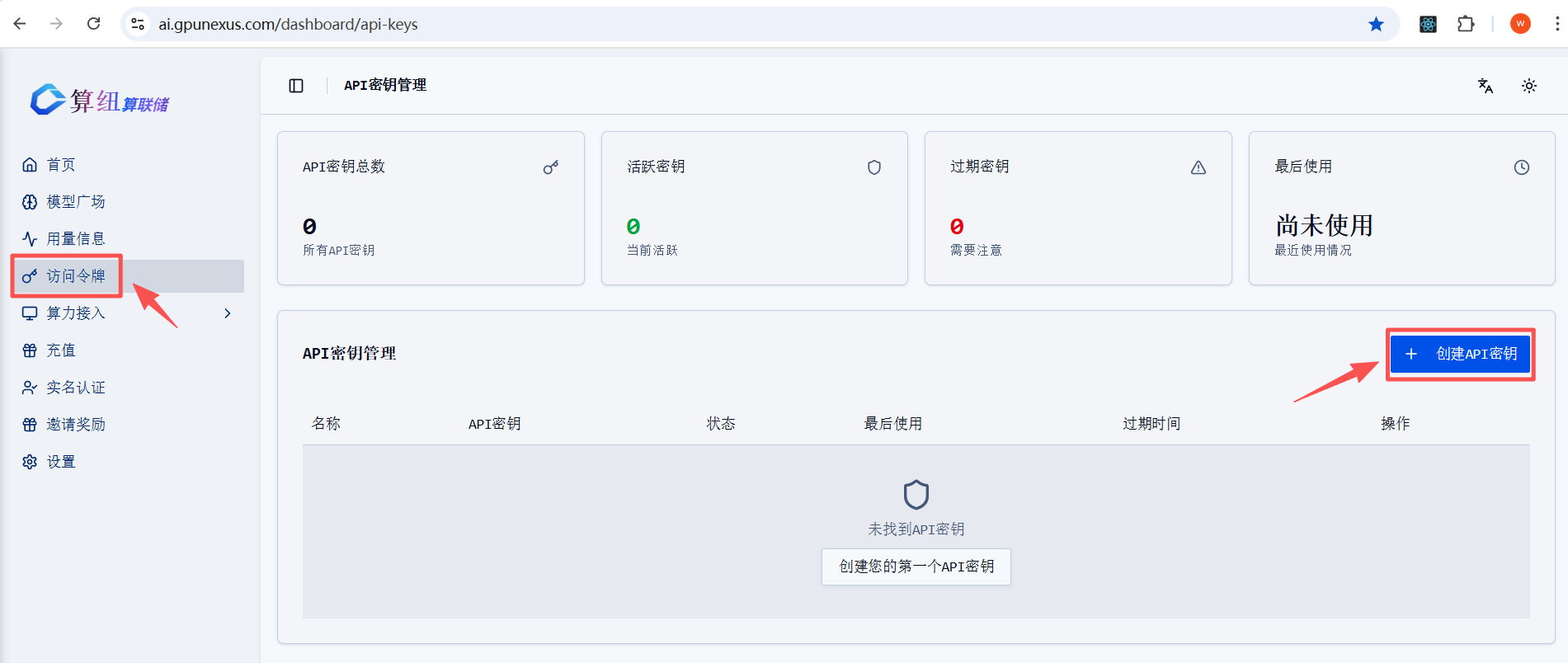Toggle the sidebar collapse icon
The image size is (1568, 663).
coord(296,86)
